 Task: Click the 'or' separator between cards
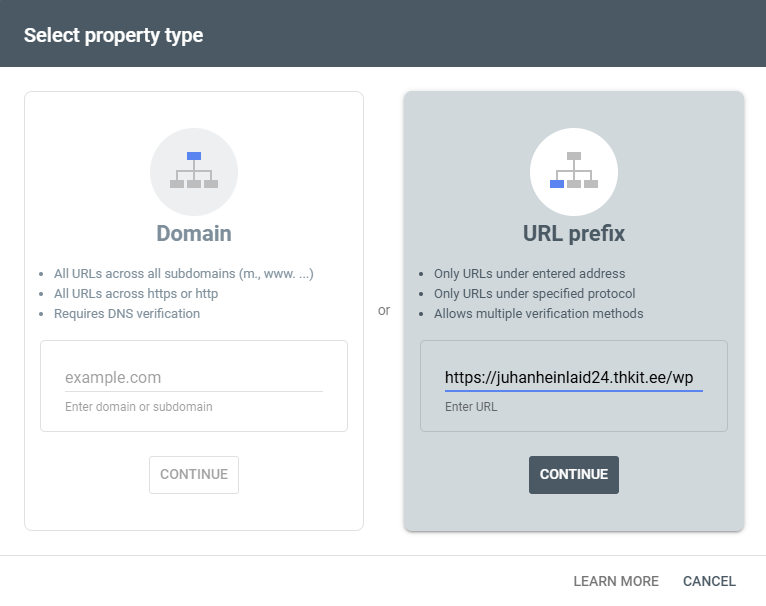click(384, 311)
